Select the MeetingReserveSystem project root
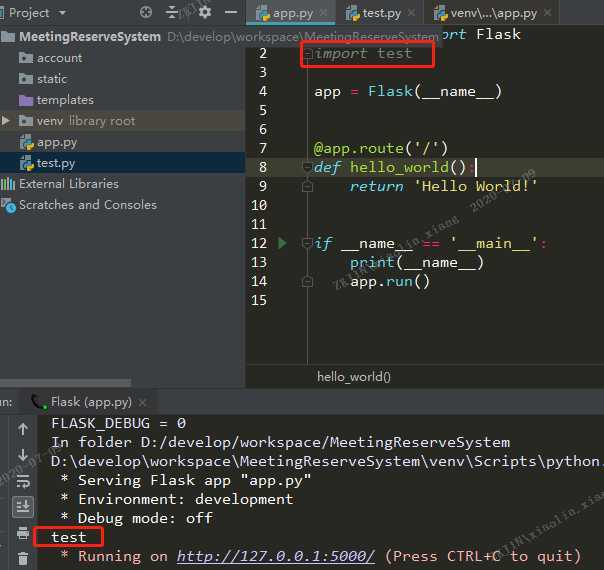Image resolution: width=604 pixels, height=570 pixels. tap(90, 37)
